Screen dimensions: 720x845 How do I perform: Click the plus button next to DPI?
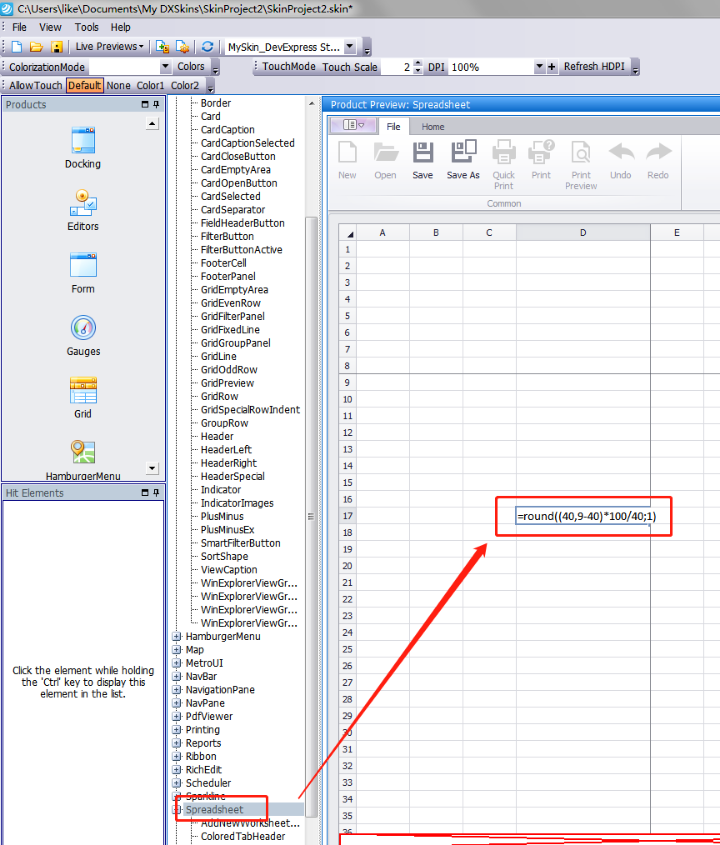pos(551,67)
